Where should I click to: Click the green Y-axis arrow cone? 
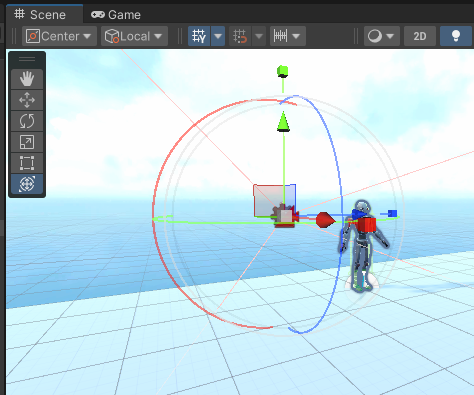(x=283, y=122)
